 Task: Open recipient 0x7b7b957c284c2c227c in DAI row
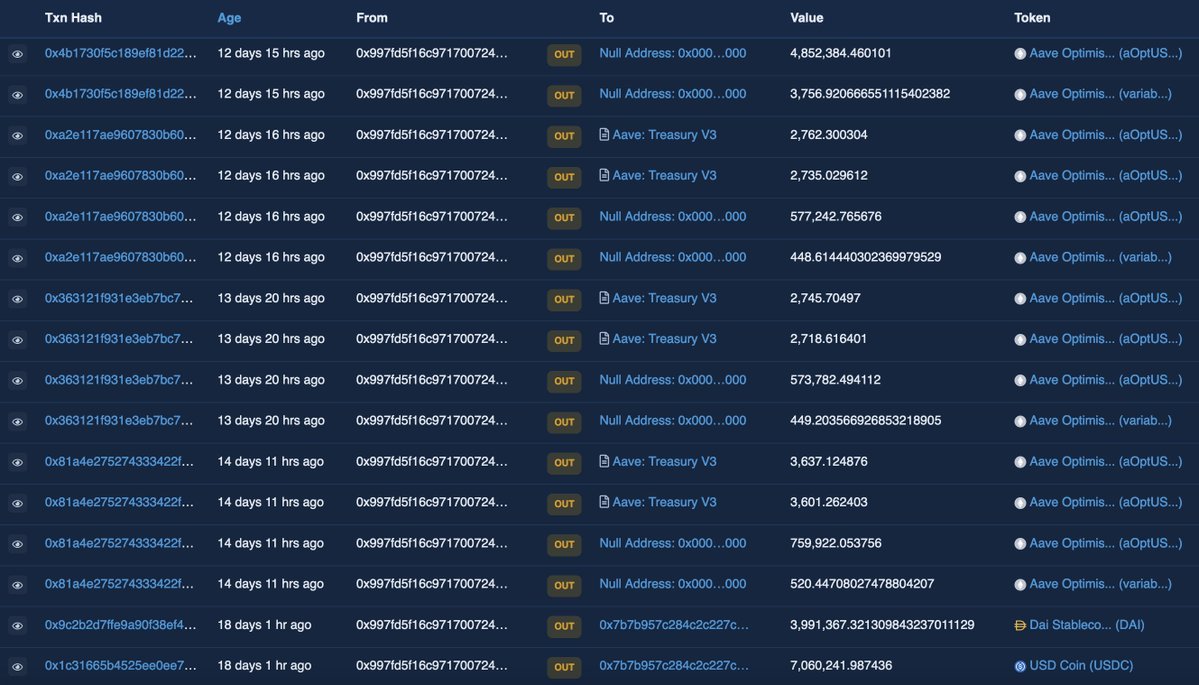tap(674, 625)
